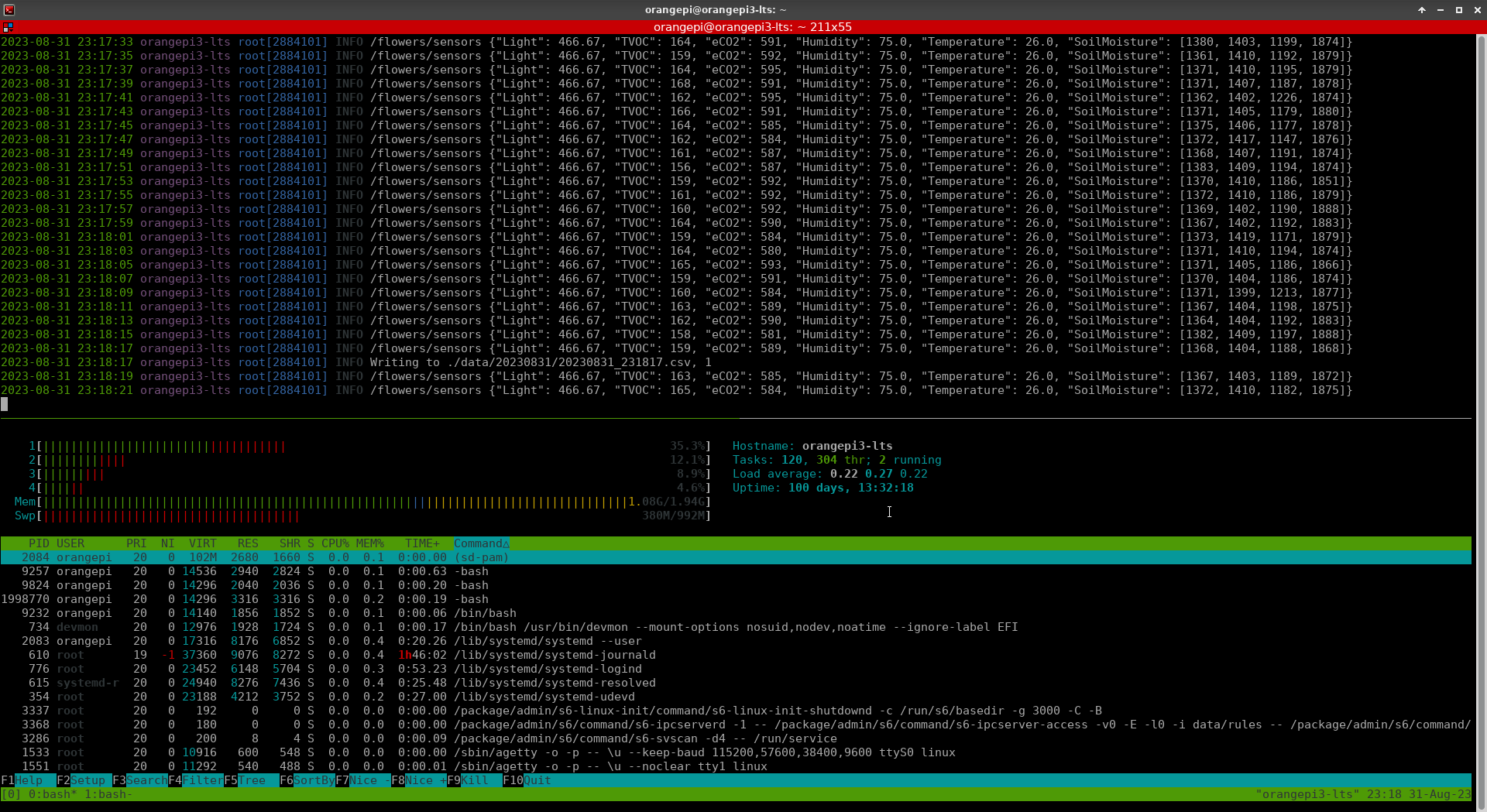The image size is (1487, 812).
Task: Open the F6 SortBy menu
Action: [307, 780]
